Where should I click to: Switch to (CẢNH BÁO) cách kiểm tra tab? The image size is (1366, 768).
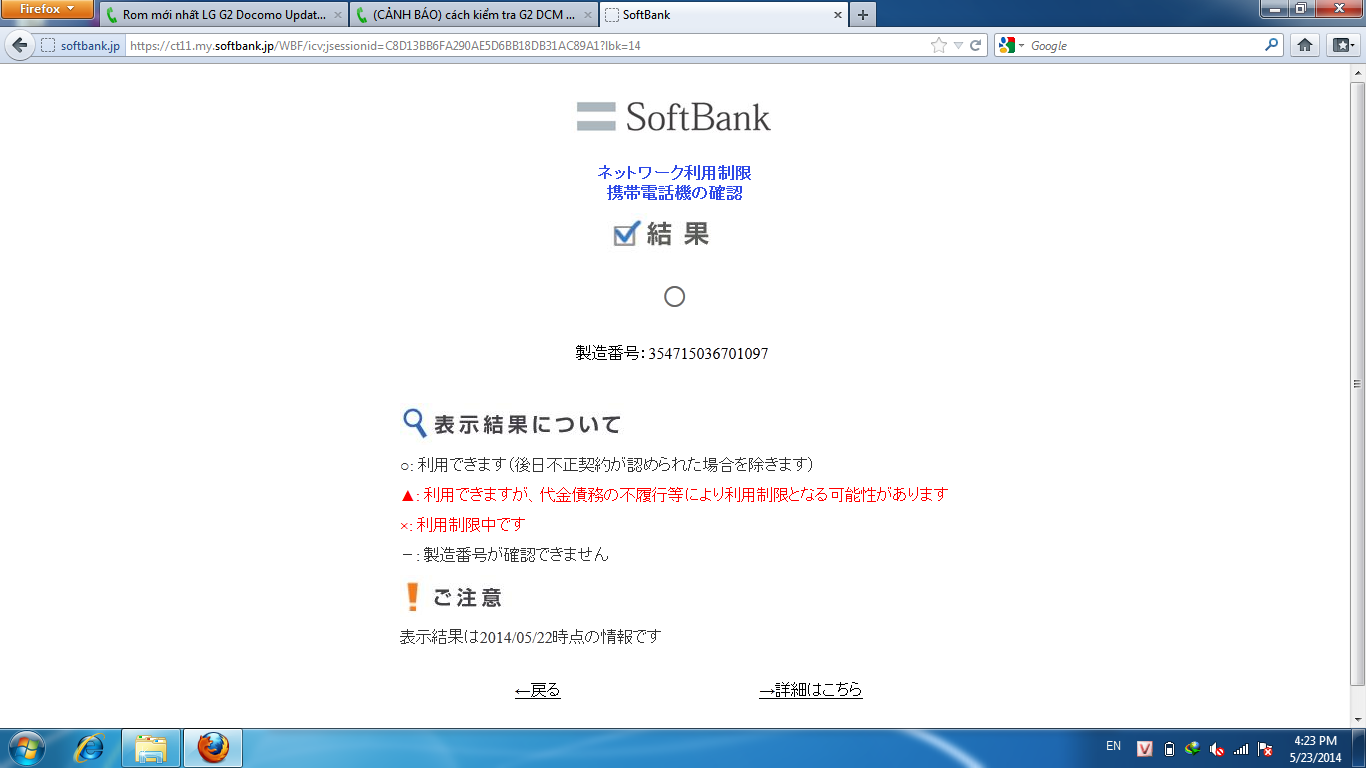(x=474, y=15)
